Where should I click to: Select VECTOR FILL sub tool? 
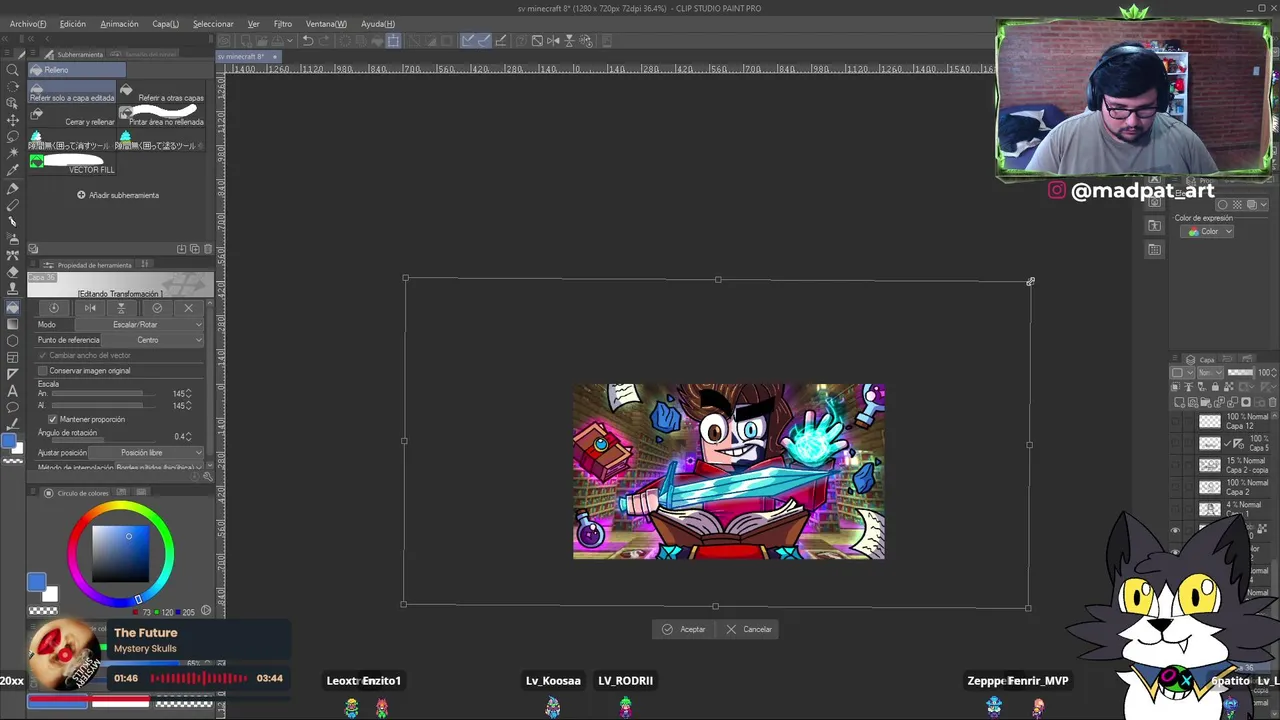(x=72, y=165)
